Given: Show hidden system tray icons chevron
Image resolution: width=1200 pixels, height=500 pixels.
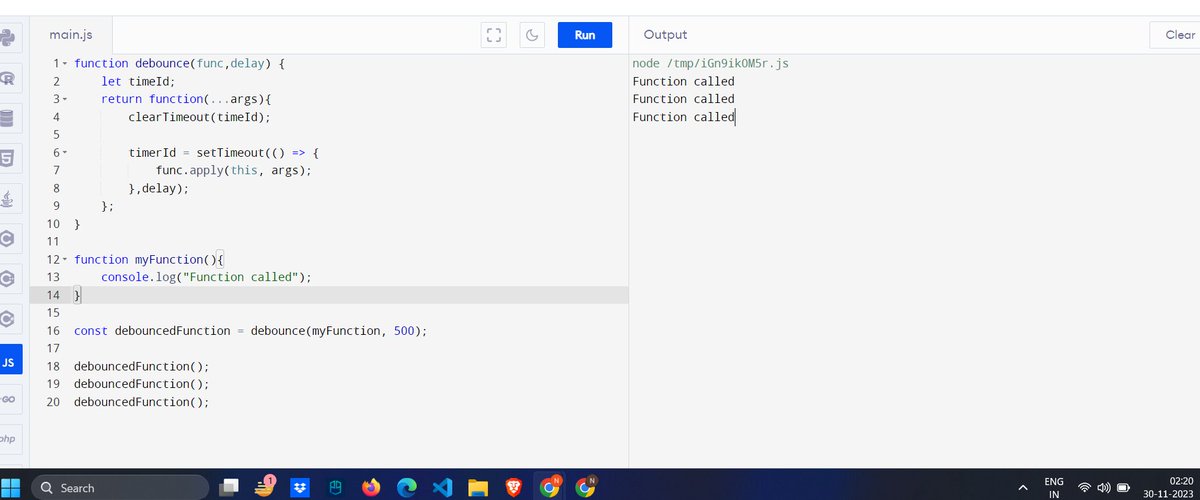Looking at the screenshot, I should [1022, 487].
